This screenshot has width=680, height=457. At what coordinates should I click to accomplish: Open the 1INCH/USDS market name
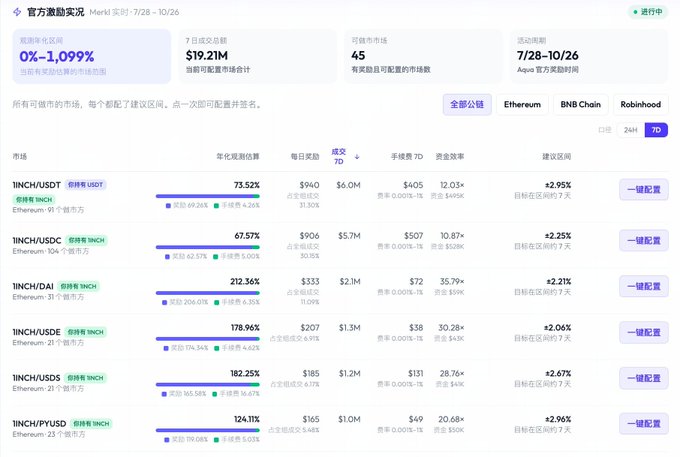[36, 378]
